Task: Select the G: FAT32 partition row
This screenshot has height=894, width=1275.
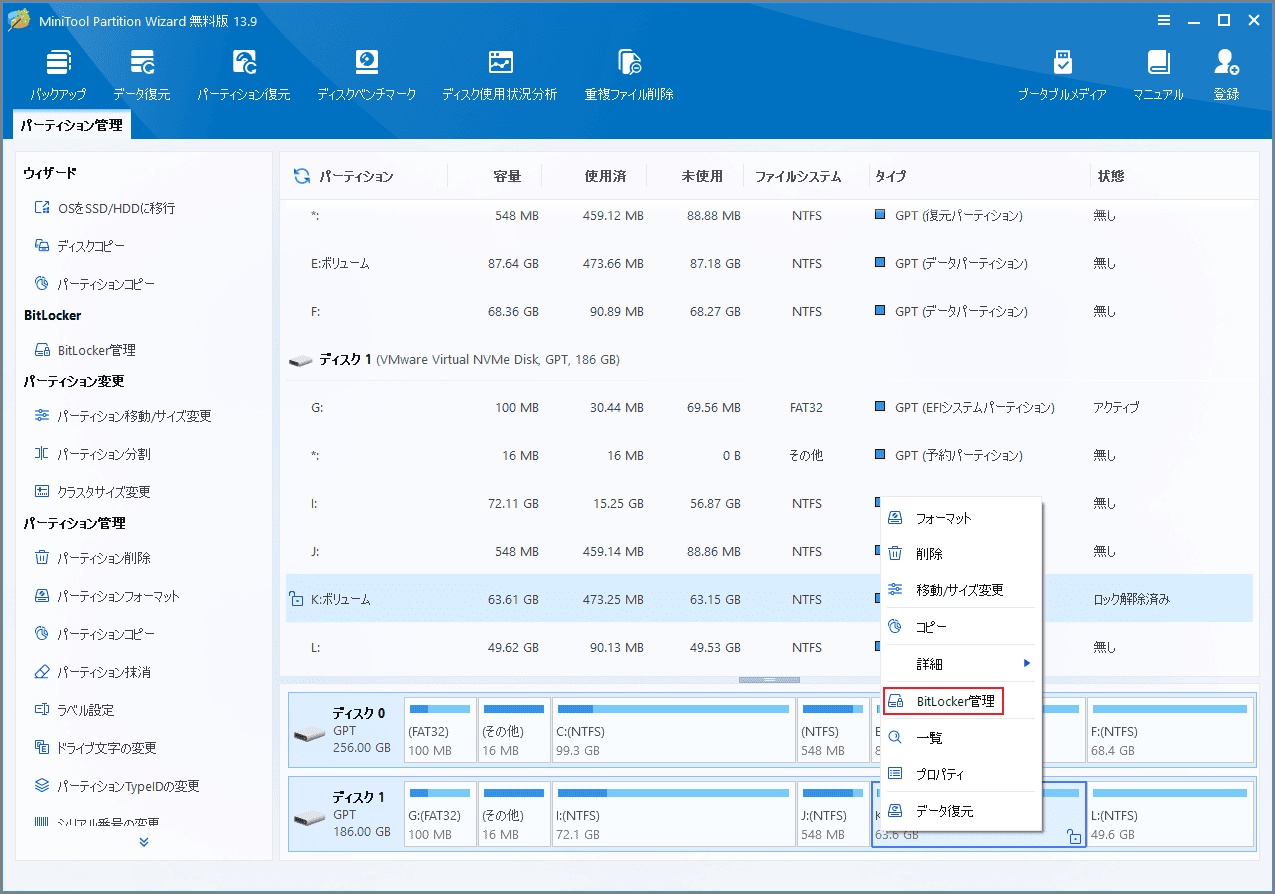Action: coord(769,408)
